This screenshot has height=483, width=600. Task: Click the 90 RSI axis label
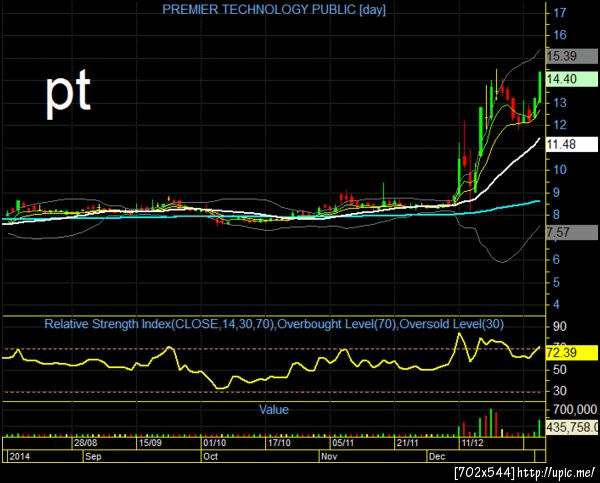560,326
